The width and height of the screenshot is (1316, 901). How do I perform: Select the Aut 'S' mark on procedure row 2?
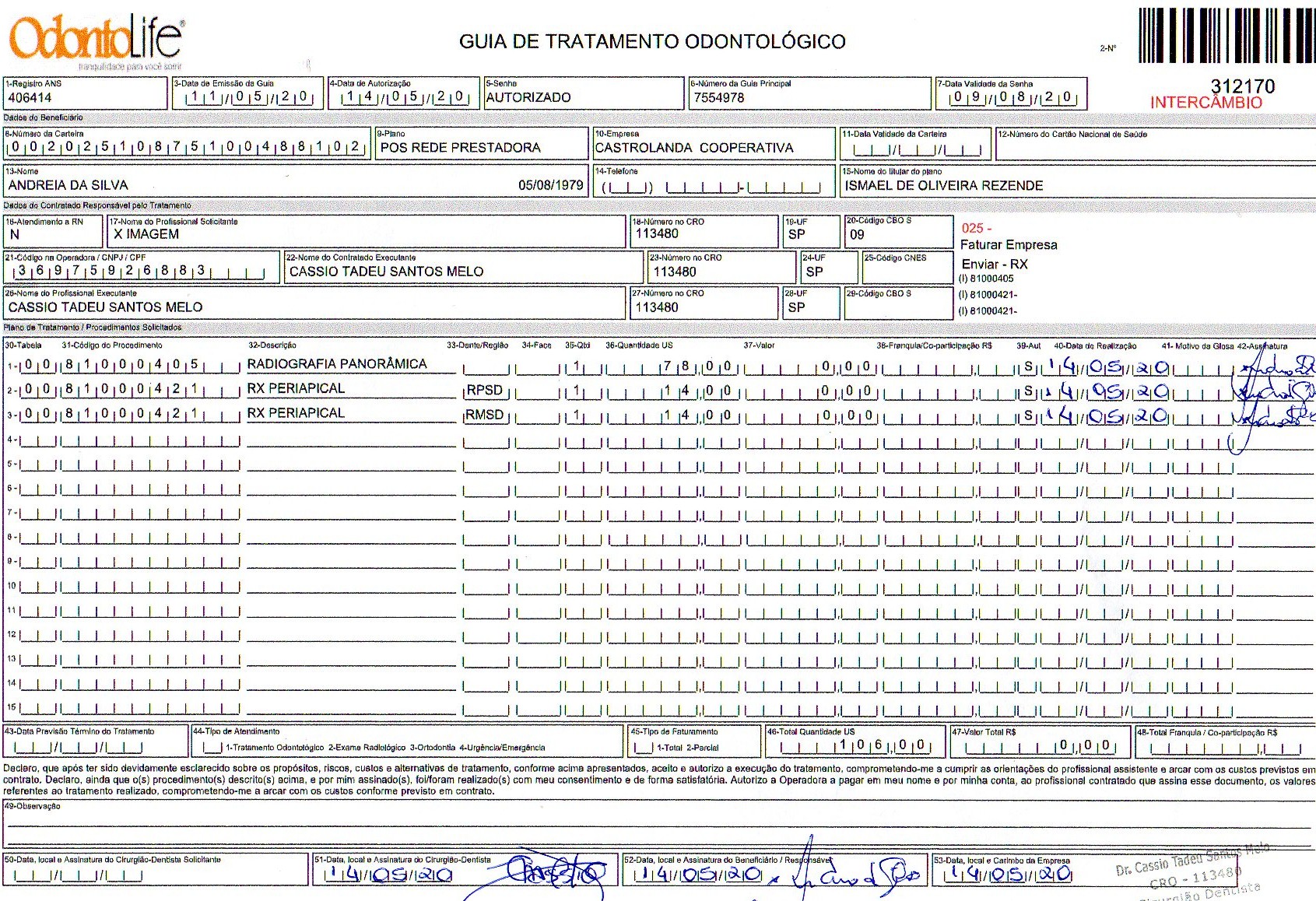pyautogui.click(x=1028, y=391)
